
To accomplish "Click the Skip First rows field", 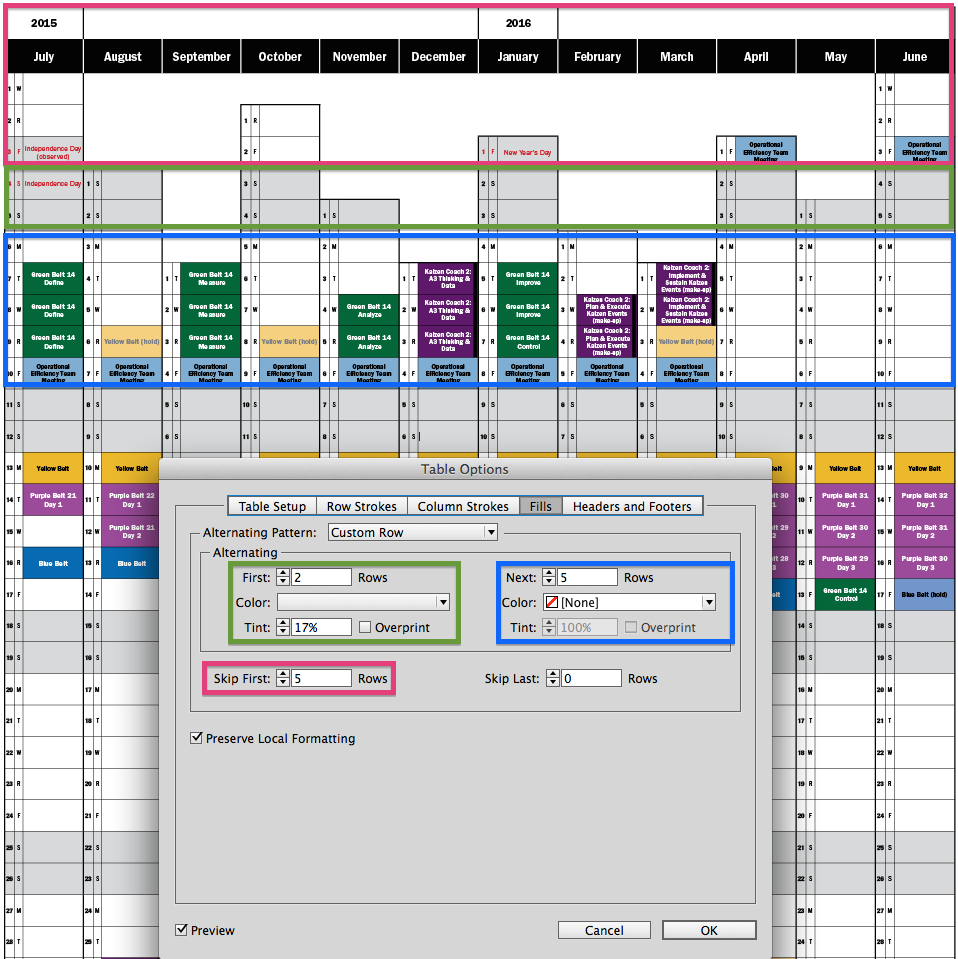I will point(321,678).
